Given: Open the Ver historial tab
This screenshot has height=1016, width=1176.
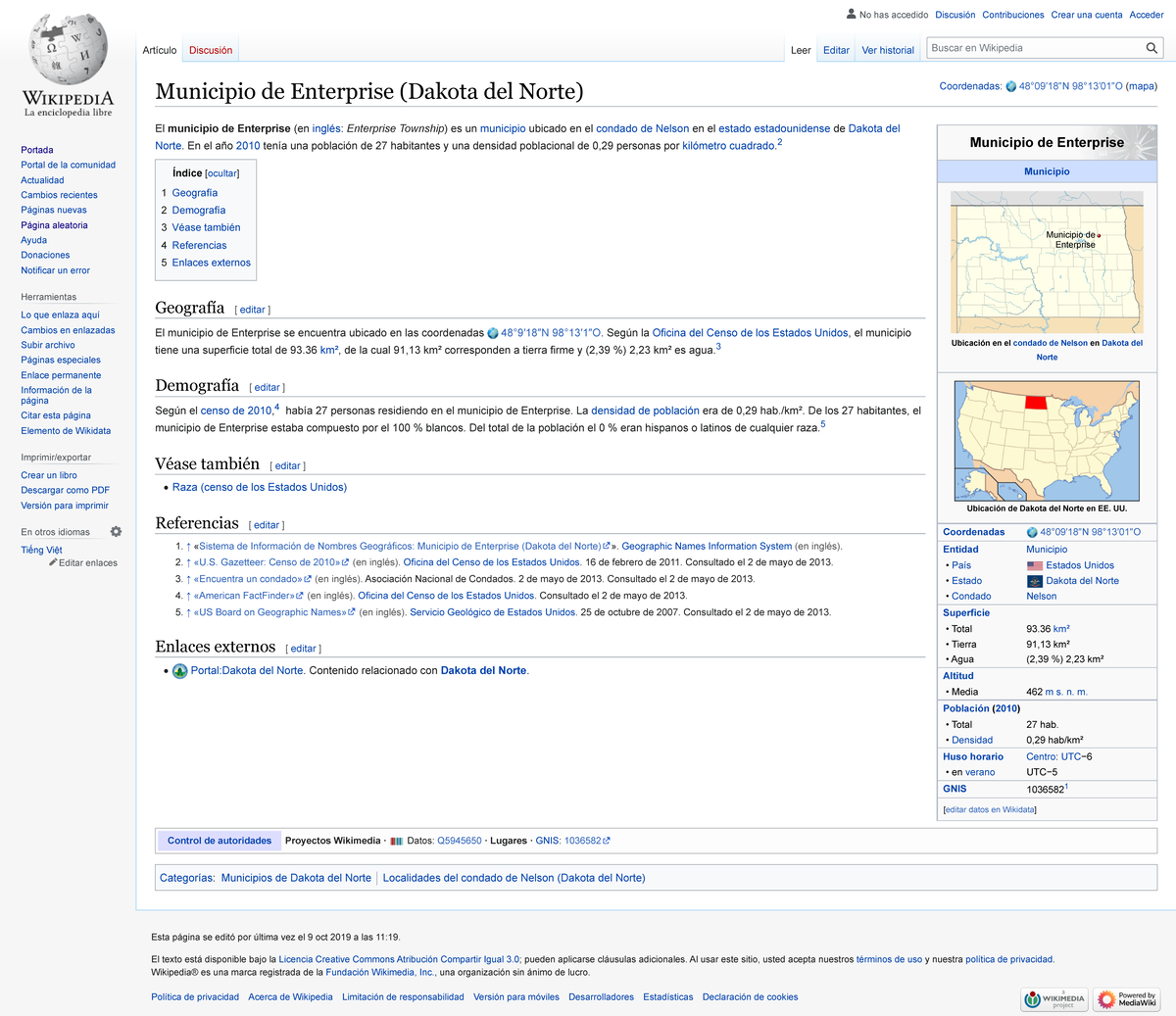Looking at the screenshot, I should (887, 49).
